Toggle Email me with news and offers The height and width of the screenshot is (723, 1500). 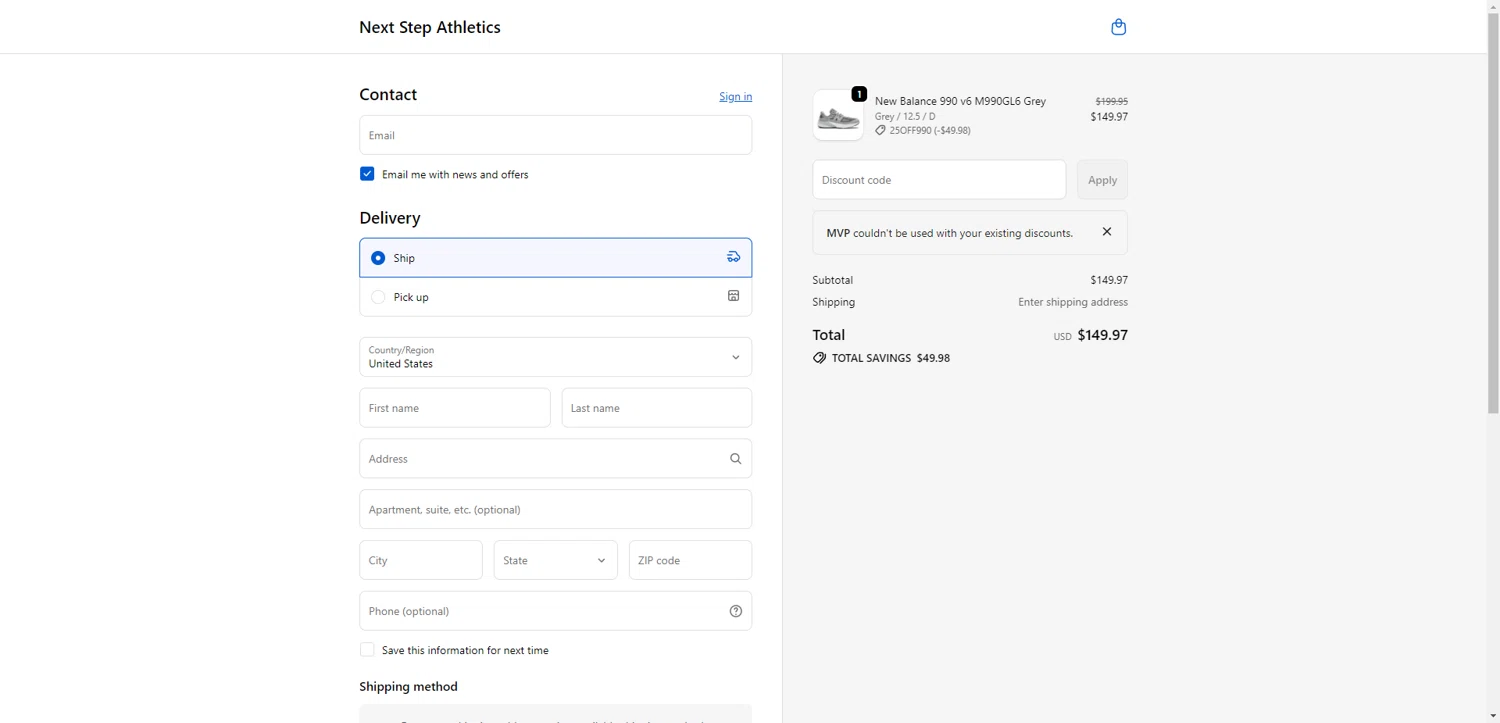[367, 174]
